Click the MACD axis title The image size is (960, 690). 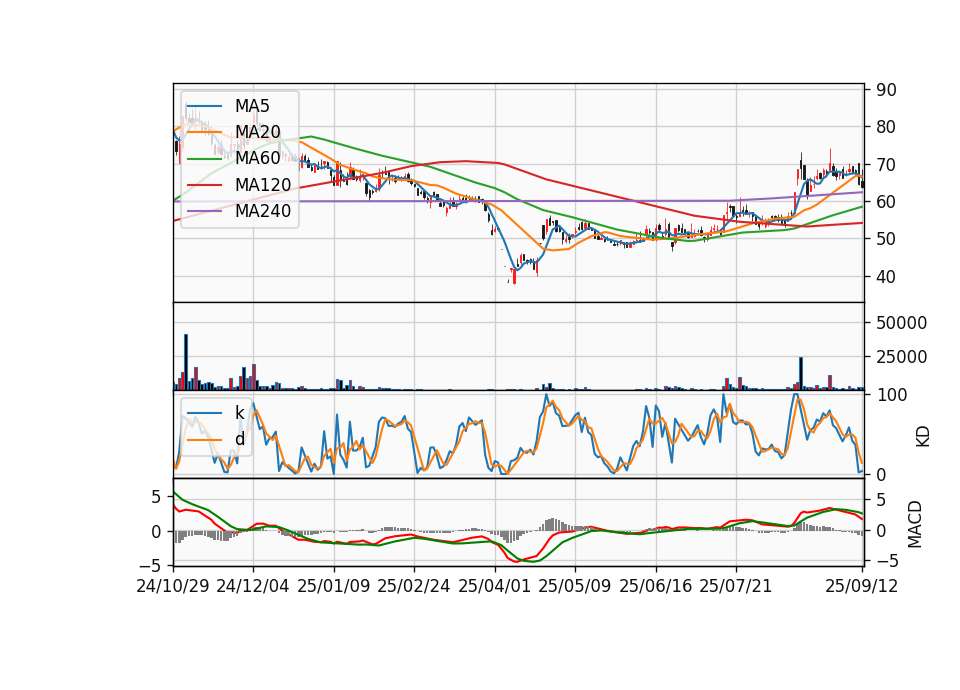coord(915,525)
